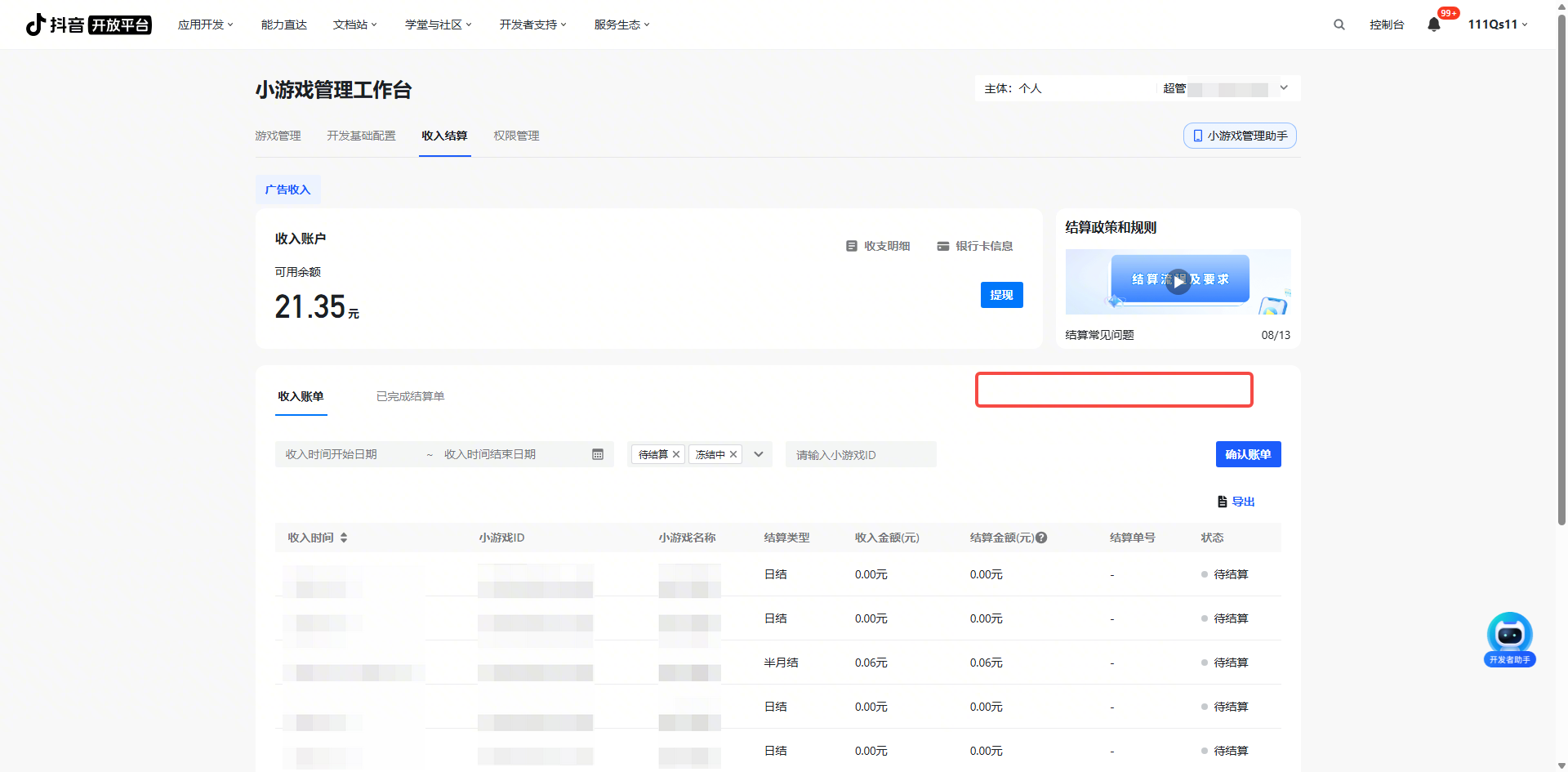Switch to the 游戏管理 tab

pos(278,136)
